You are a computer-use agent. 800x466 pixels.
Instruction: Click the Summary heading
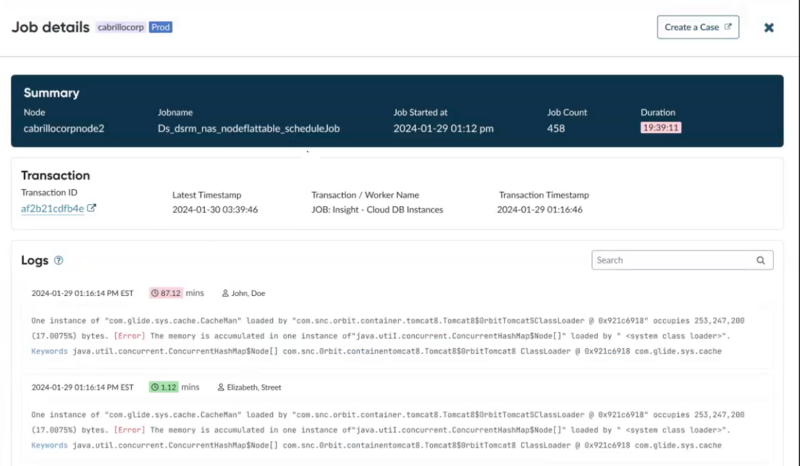(x=52, y=93)
